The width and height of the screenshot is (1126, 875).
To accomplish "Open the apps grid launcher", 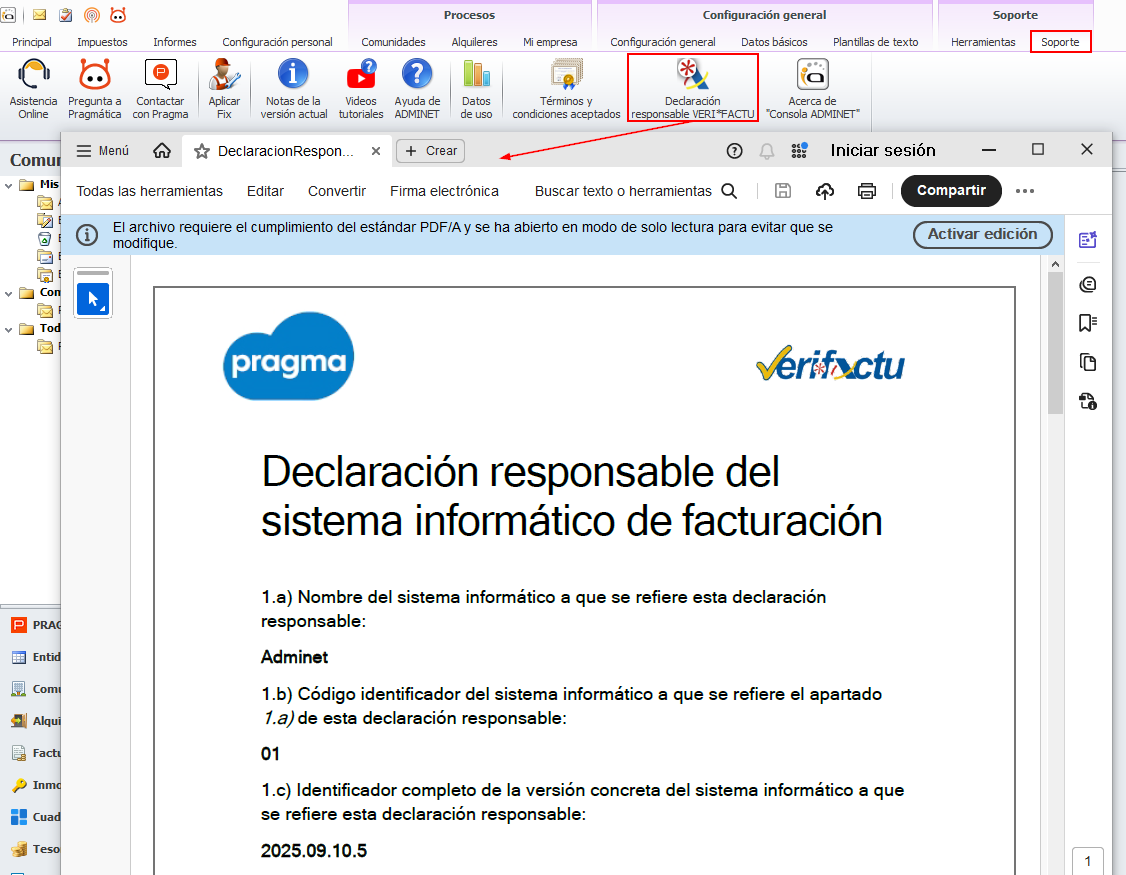I will click(x=799, y=151).
